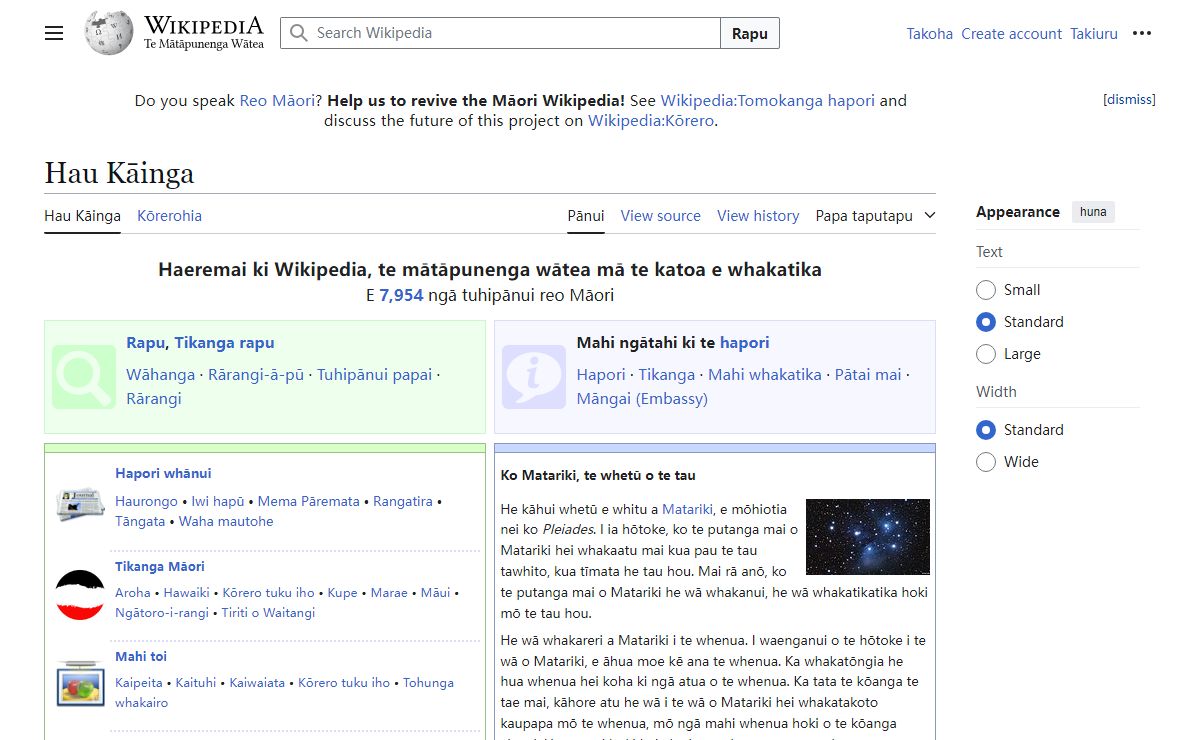Open the Tuhipānui papai link

click(x=375, y=375)
